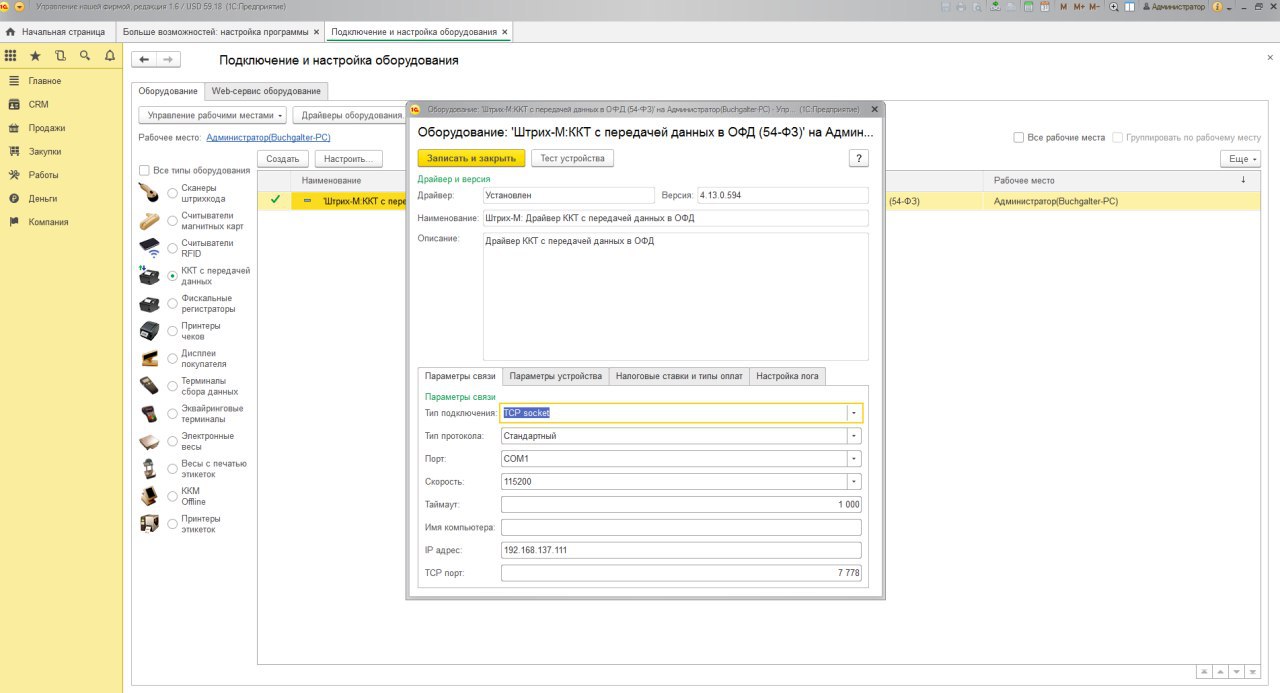The width and height of the screenshot is (1280, 693).
Task: Select Сканеры штрихкода radio button
Action: click(x=173, y=192)
